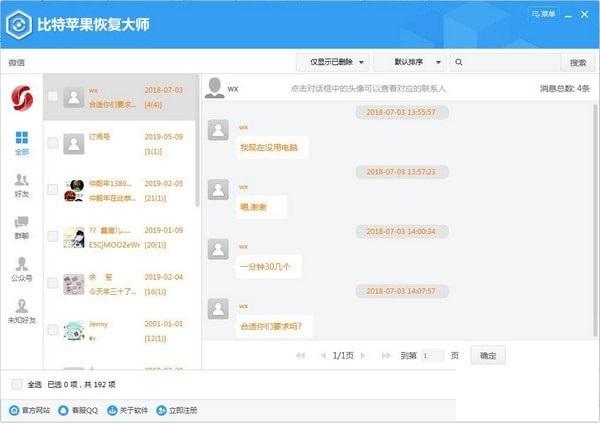Minimize the recovery app window
The image size is (600, 423).
[568, 15]
